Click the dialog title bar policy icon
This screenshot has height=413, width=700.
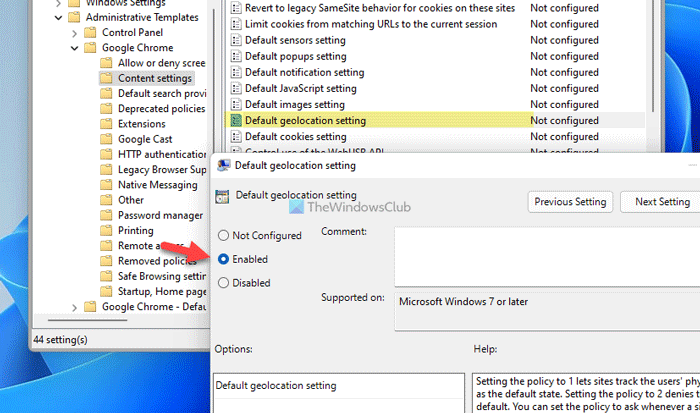pos(223,166)
